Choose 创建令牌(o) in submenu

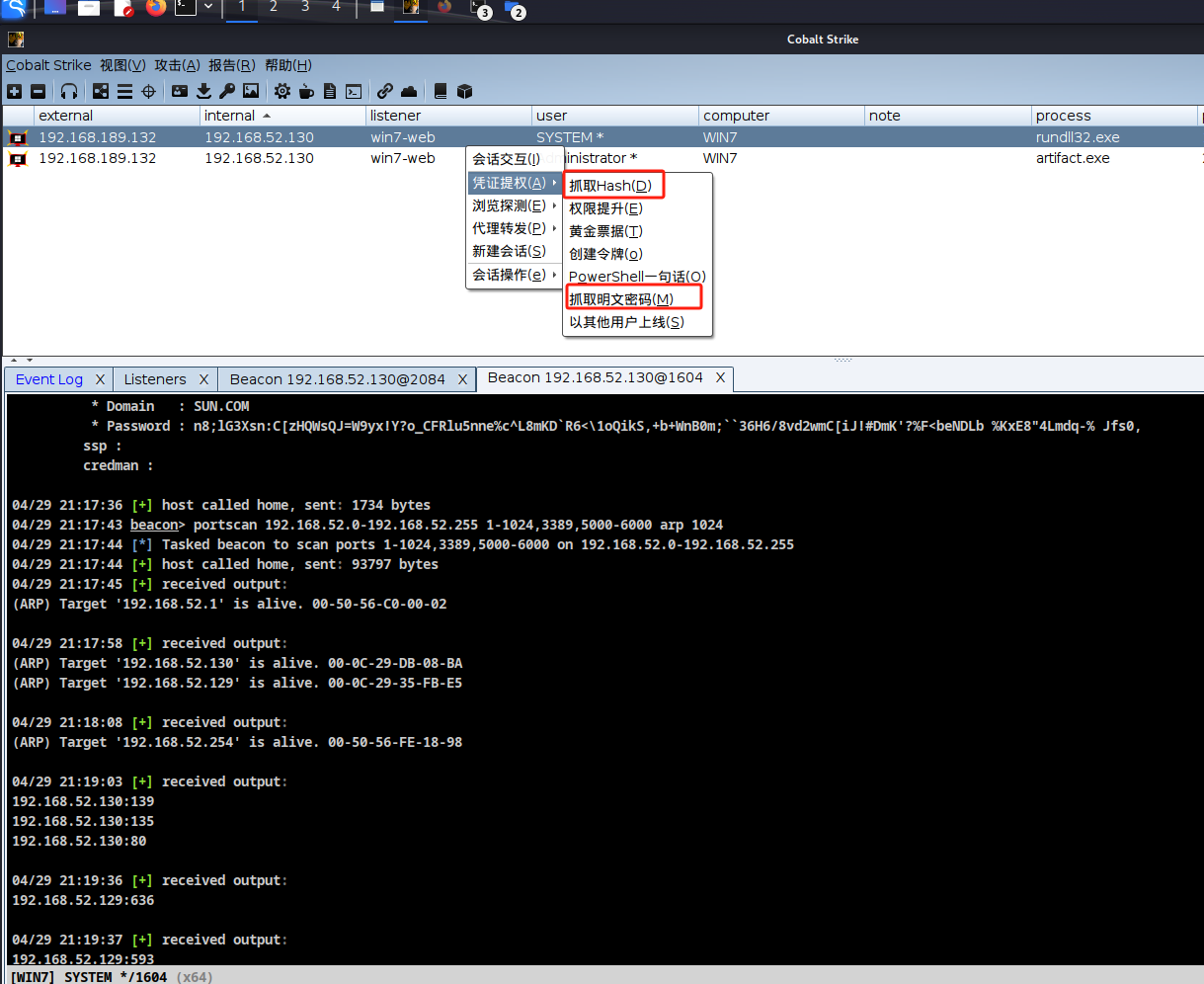(x=637, y=254)
